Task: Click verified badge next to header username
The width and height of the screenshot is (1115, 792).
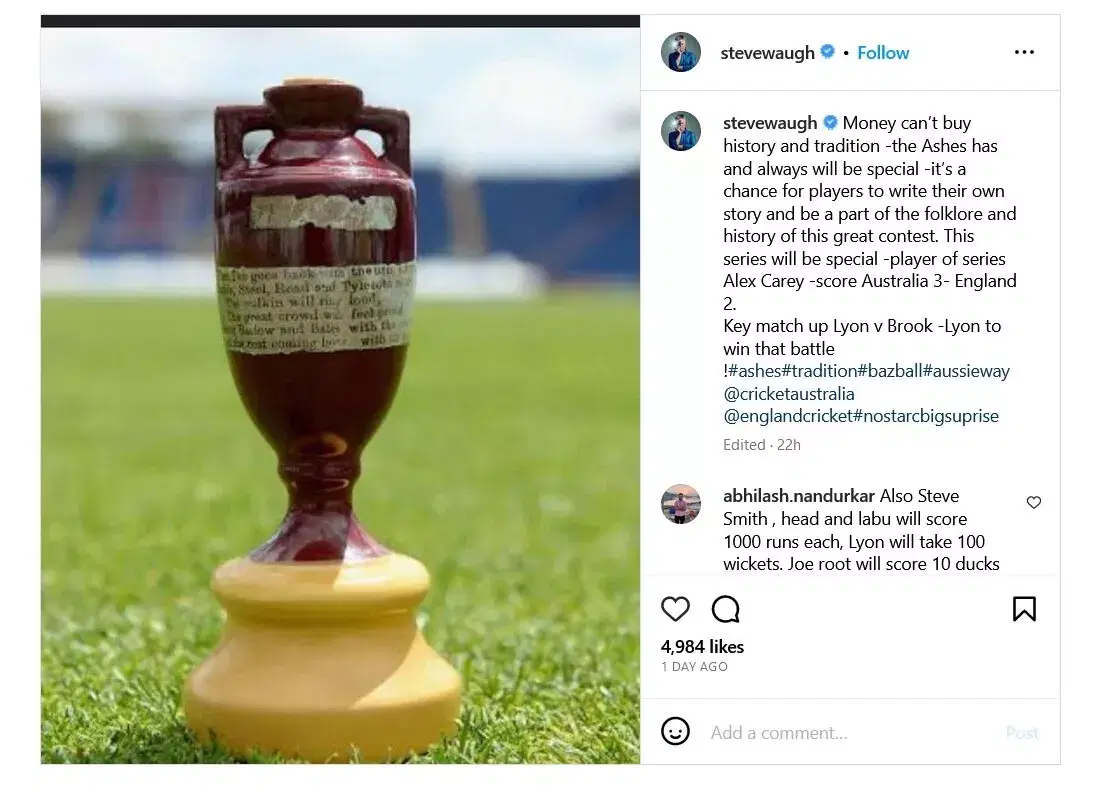Action: (827, 52)
